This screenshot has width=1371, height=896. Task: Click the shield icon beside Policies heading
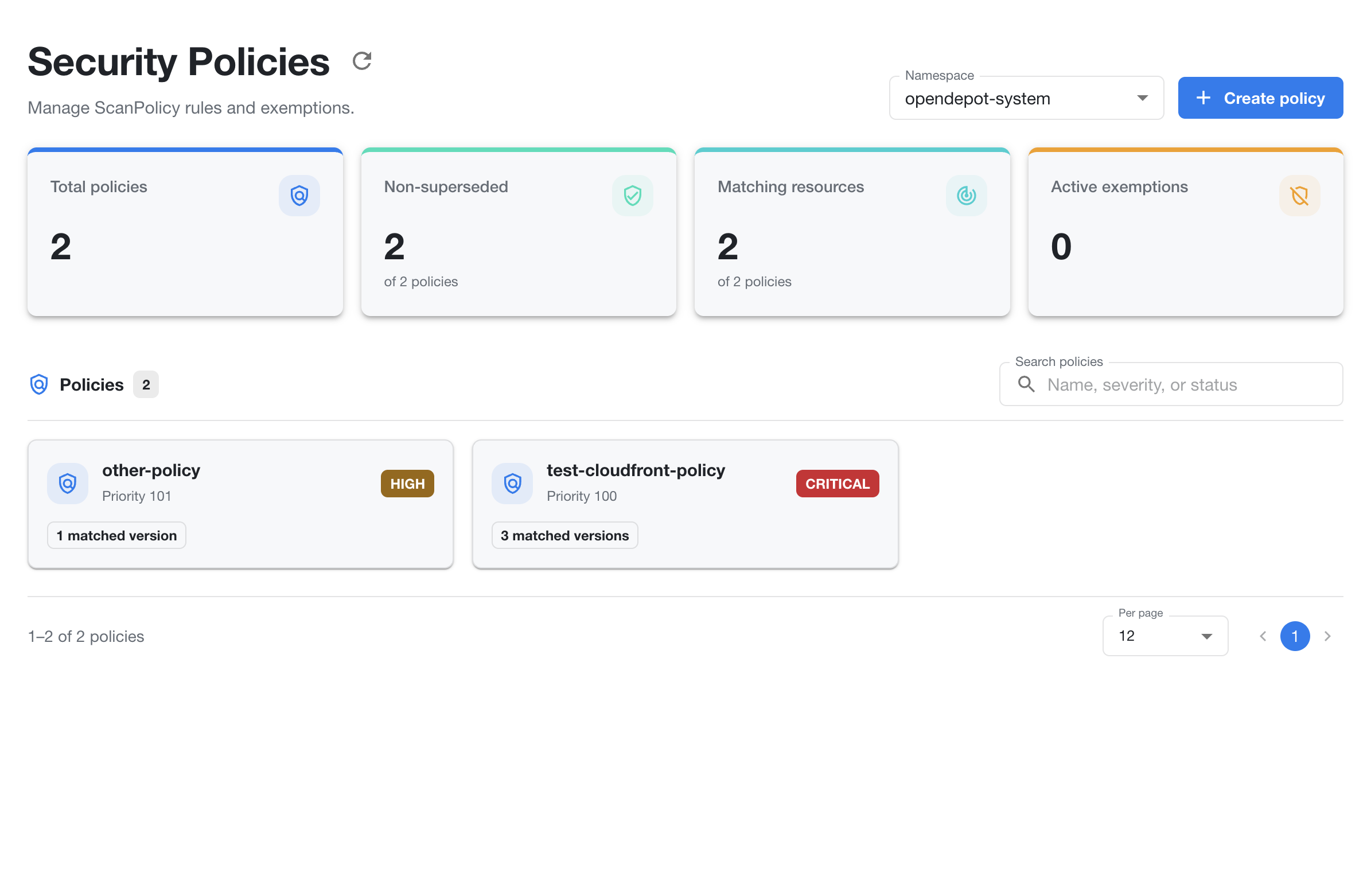39,384
